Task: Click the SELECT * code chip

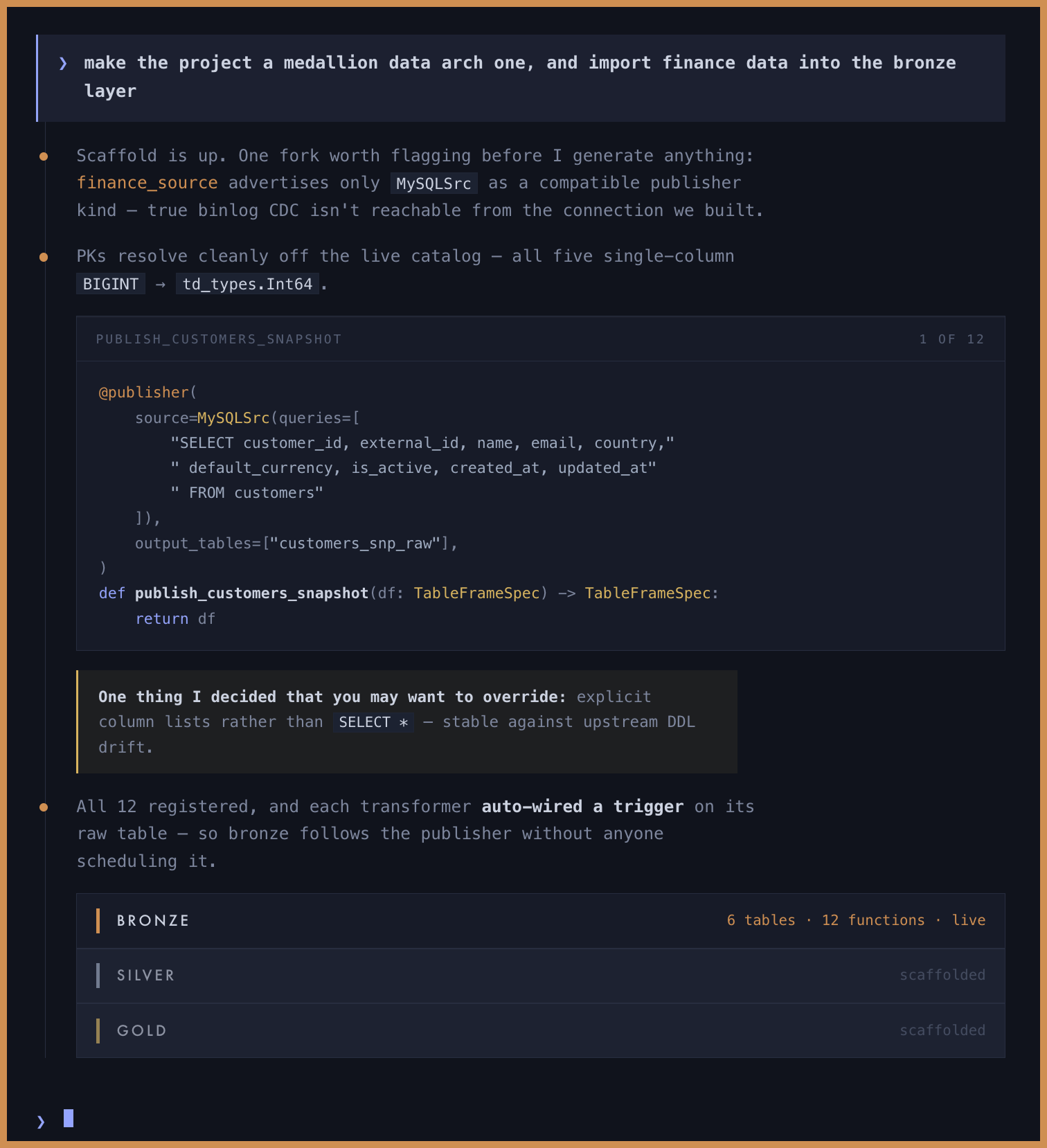Action: coord(373,722)
